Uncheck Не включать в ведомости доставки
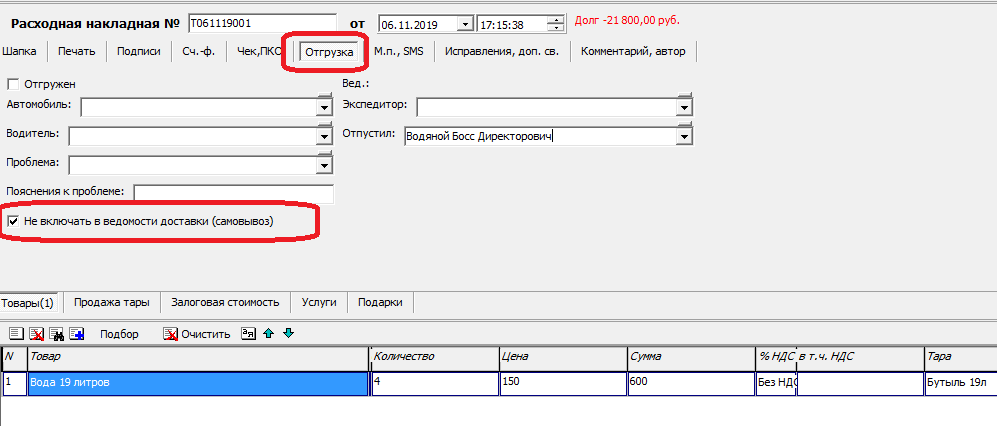This screenshot has width=997, height=426. (13, 221)
